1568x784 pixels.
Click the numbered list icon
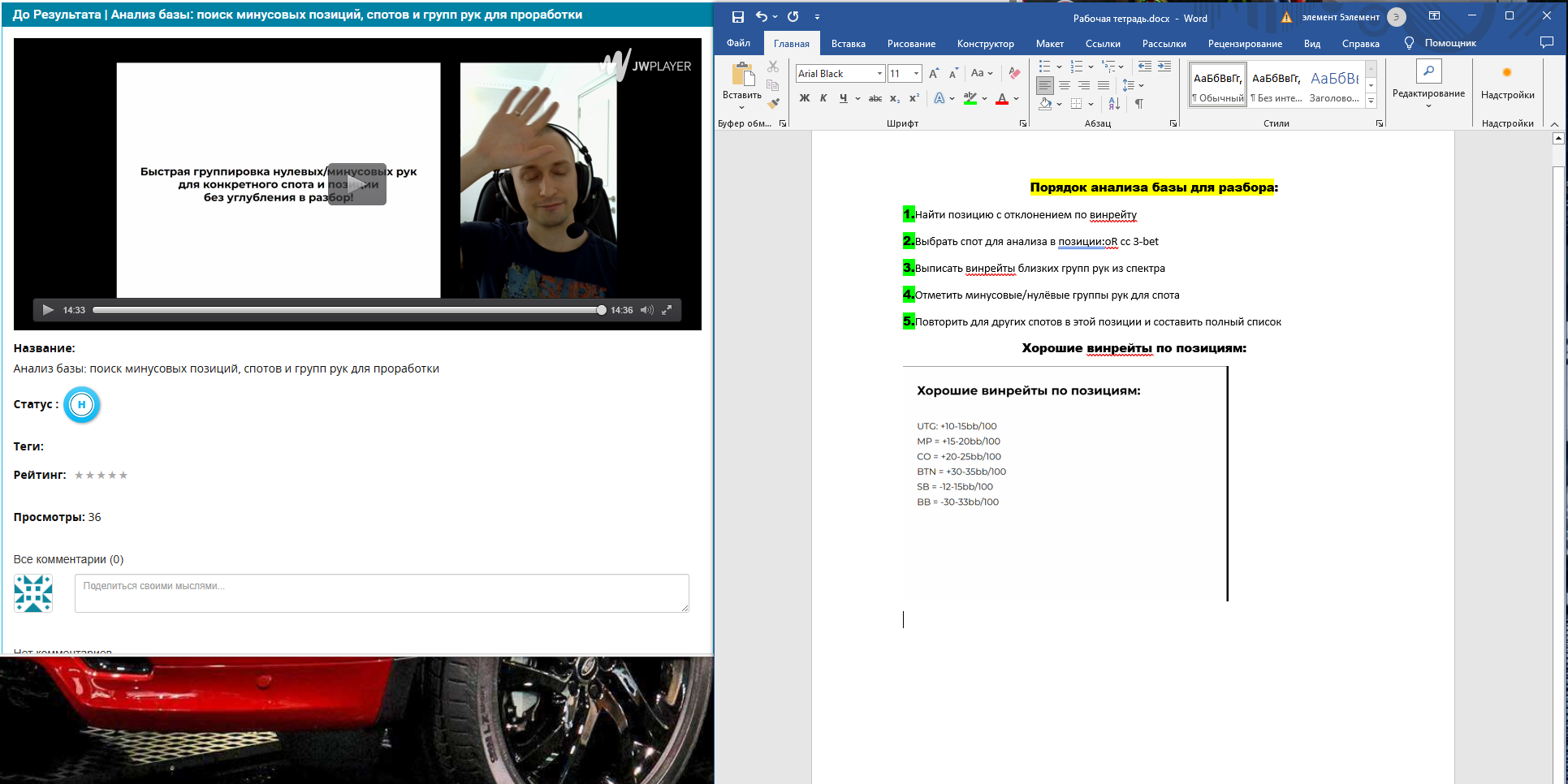click(1077, 67)
